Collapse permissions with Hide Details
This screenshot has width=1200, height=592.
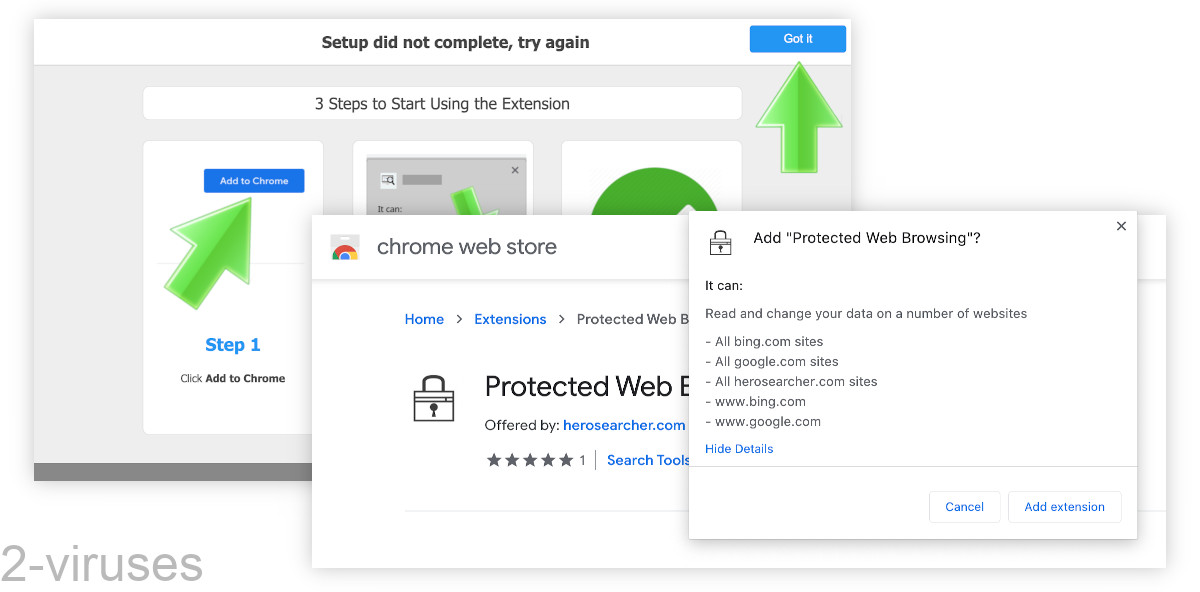[739, 448]
